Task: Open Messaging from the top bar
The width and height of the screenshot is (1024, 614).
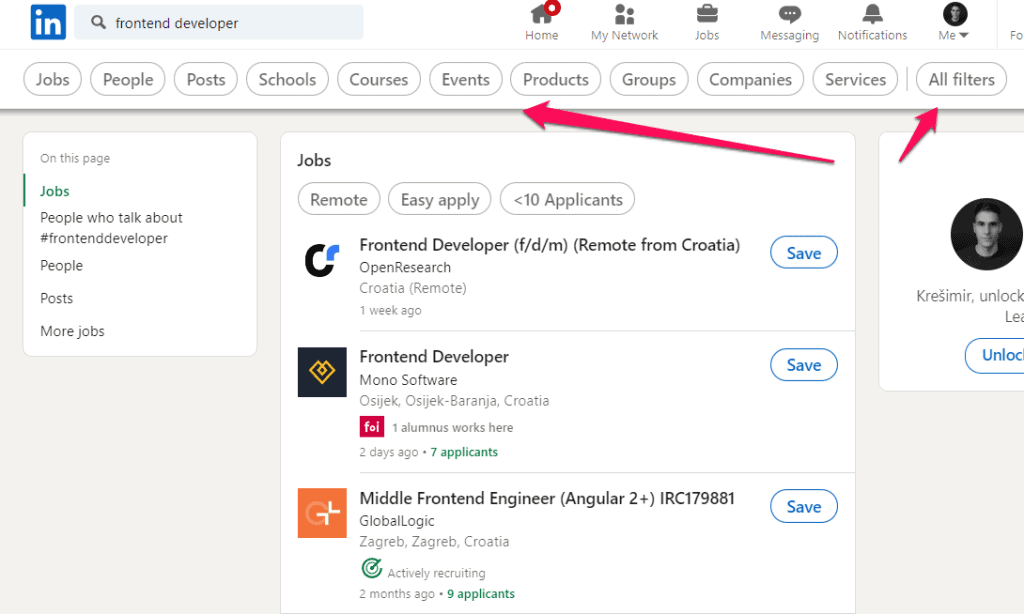Action: [x=789, y=23]
